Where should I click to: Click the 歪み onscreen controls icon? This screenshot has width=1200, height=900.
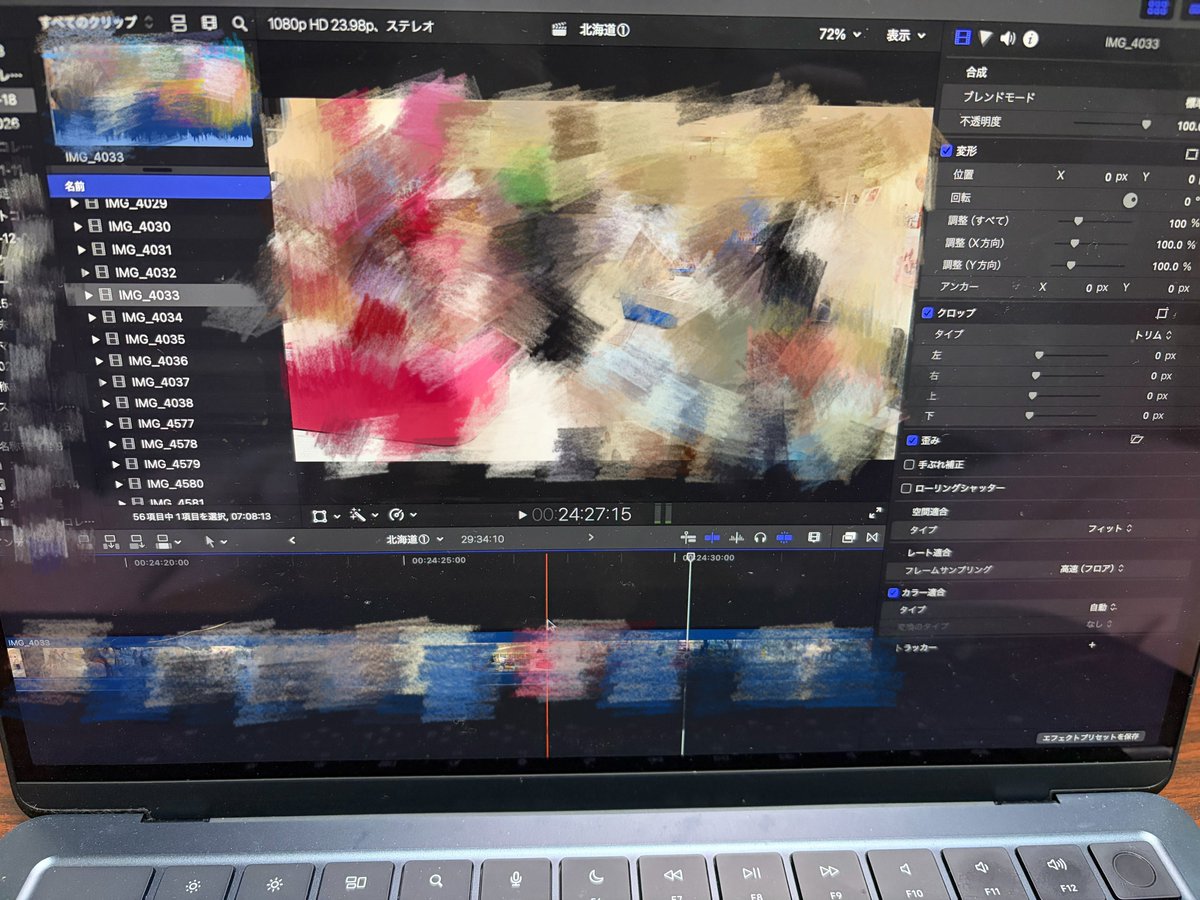pos(1135,439)
